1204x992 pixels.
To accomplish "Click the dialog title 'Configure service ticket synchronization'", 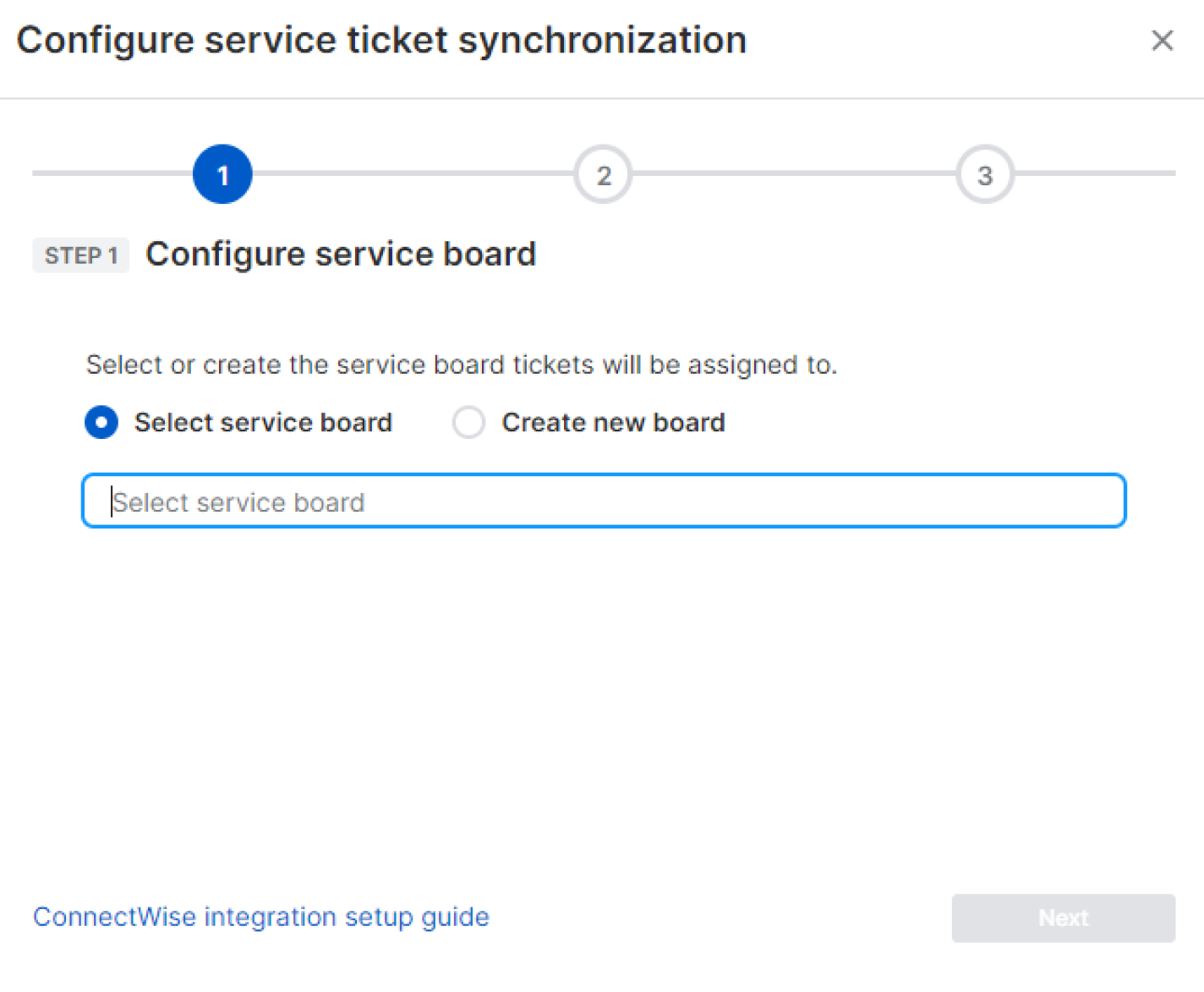I will click(x=381, y=40).
